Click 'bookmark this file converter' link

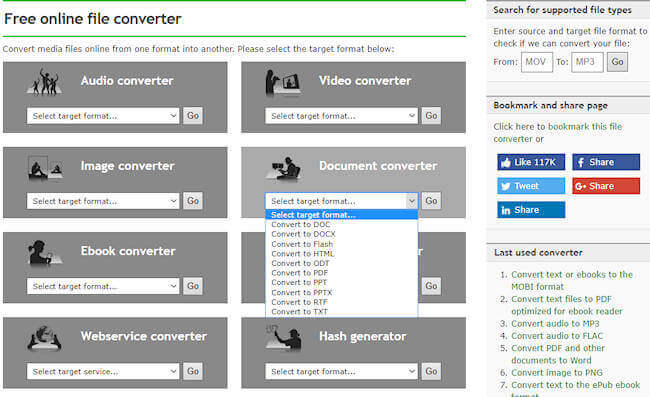[558, 133]
